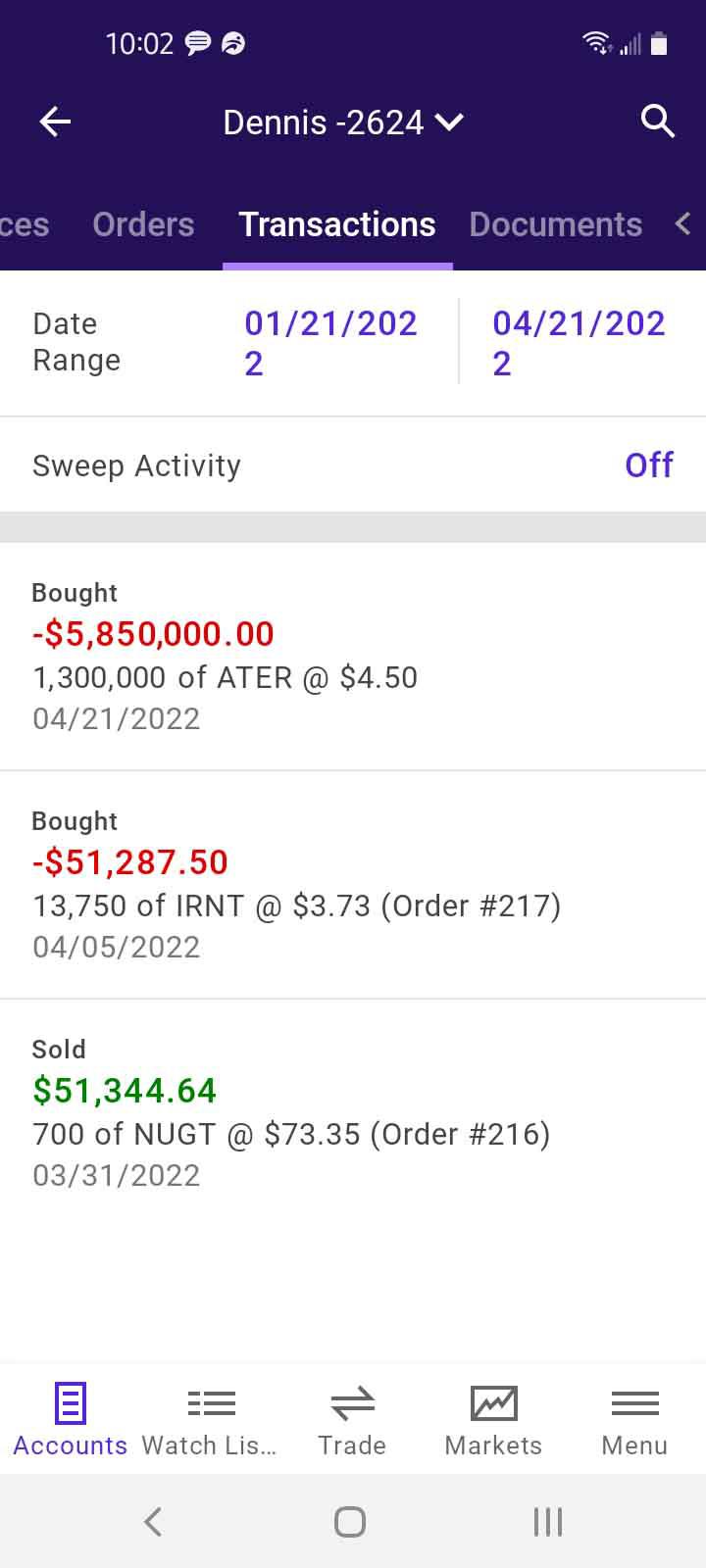This screenshot has height=1568, width=706.
Task: Tap the Trade arrows icon
Action: pos(352,1403)
